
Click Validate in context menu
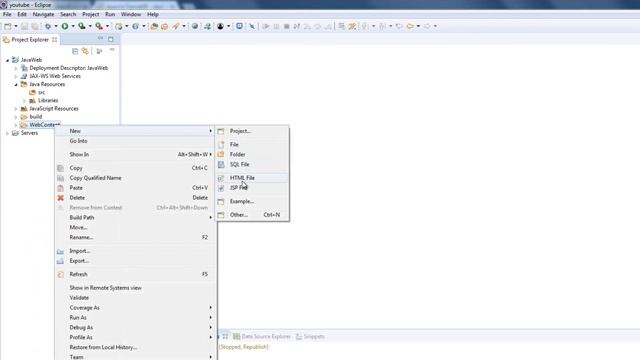136,298
